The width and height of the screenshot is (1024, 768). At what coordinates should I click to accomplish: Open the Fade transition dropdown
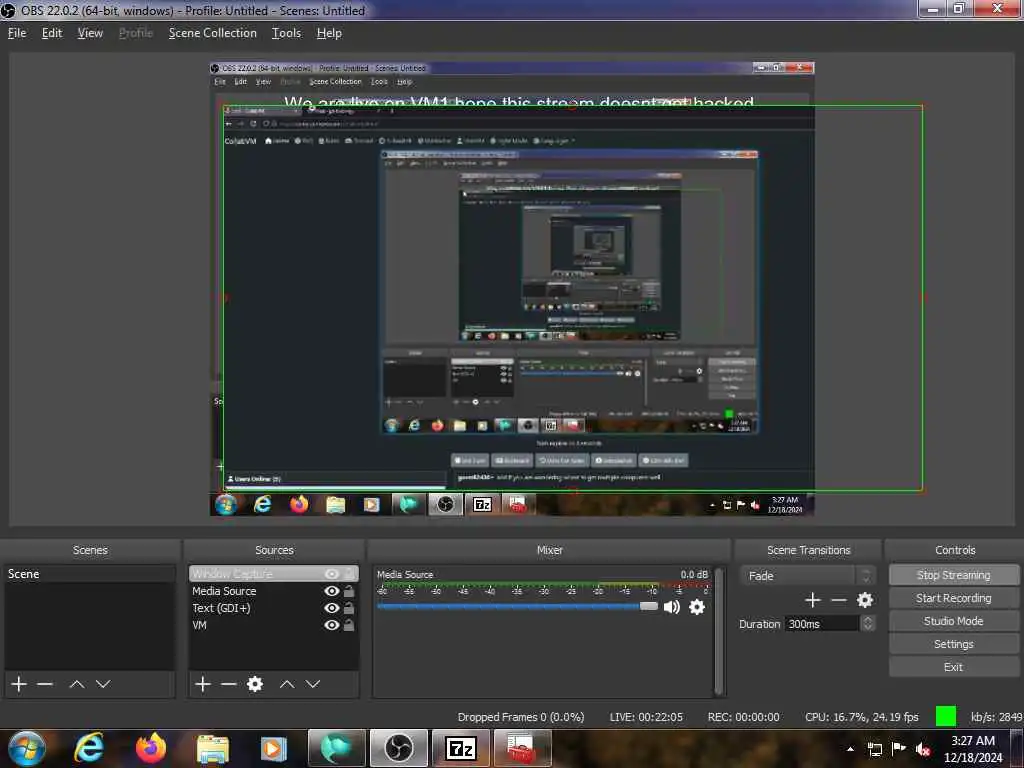(x=807, y=576)
